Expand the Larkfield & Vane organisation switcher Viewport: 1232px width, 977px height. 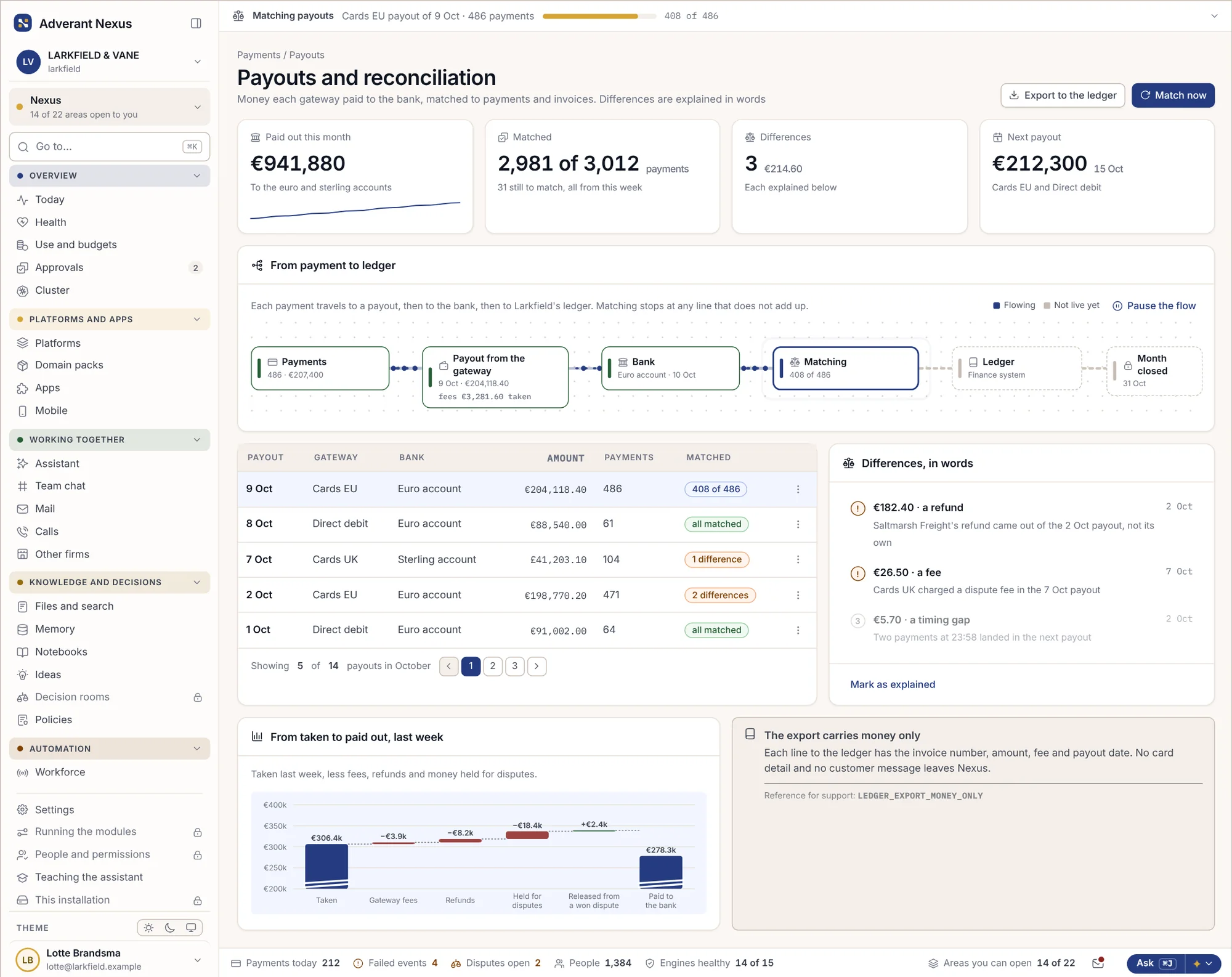click(x=197, y=62)
